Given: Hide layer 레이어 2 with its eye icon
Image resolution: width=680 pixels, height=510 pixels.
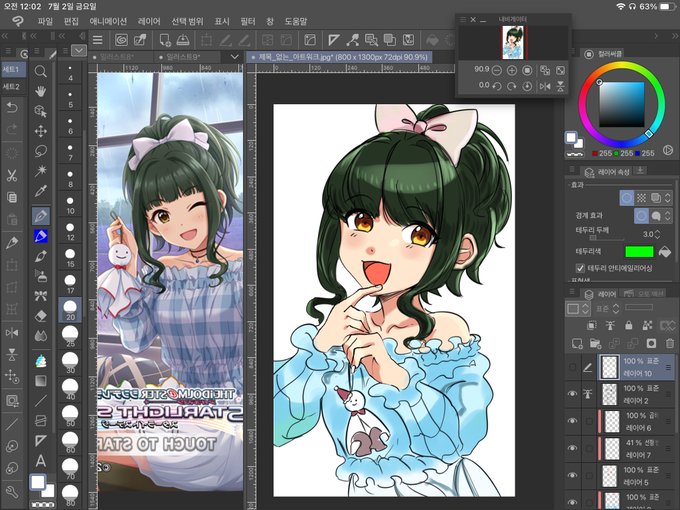Looking at the screenshot, I should point(572,394).
